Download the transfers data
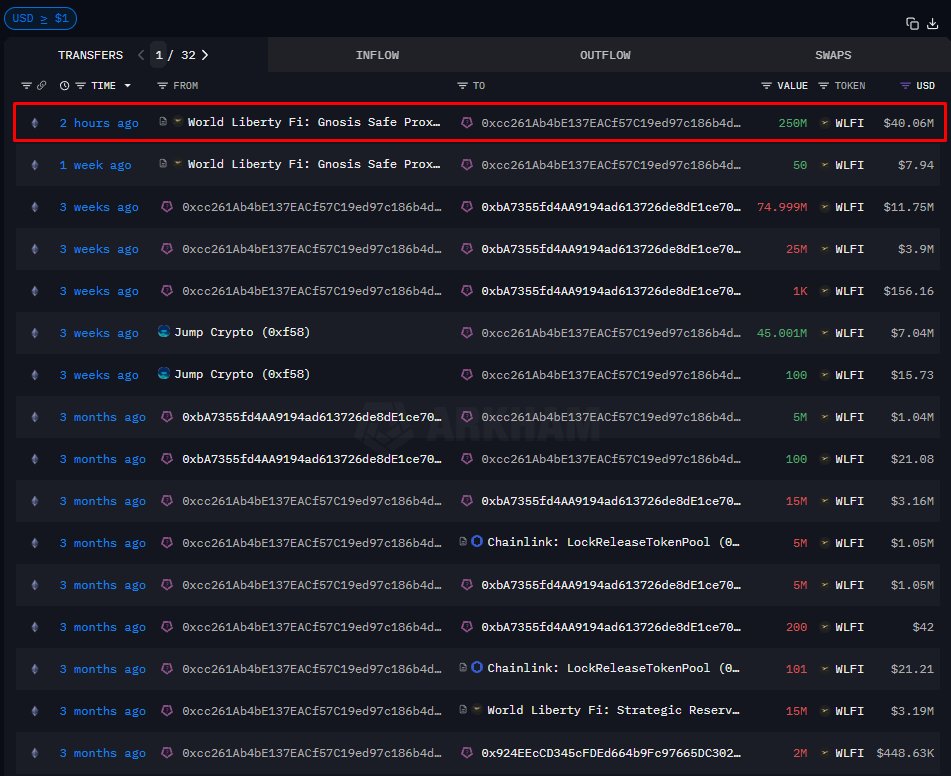The width and height of the screenshot is (951, 776). (932, 24)
